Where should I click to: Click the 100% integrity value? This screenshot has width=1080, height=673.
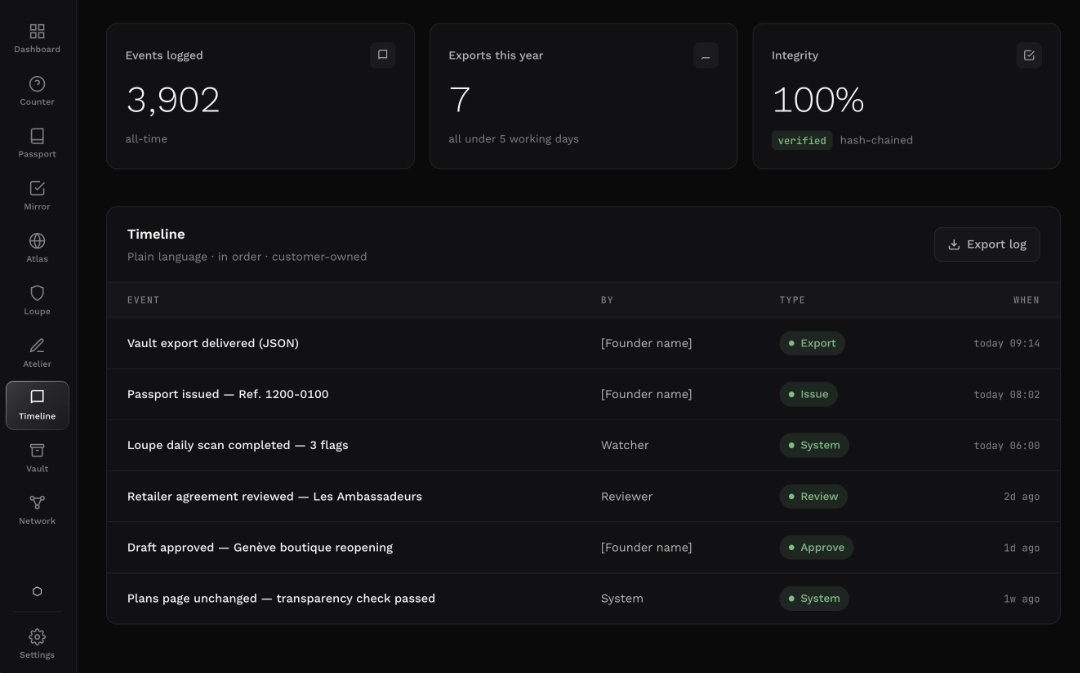[818, 100]
